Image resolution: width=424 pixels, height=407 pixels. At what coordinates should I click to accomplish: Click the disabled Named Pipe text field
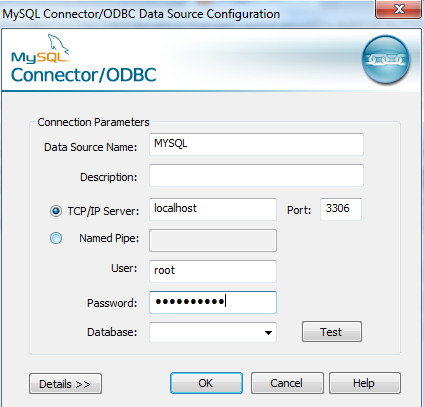click(213, 240)
